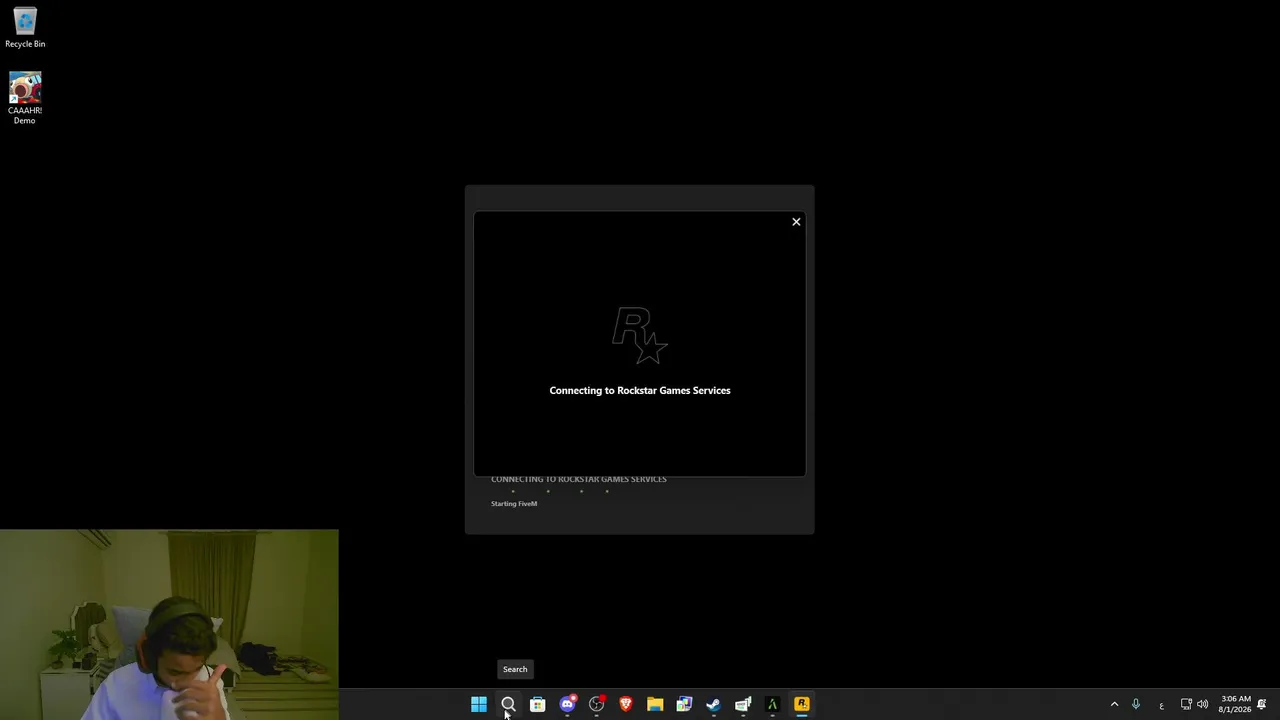Open Discord from the taskbar
The height and width of the screenshot is (720, 1280).
(567, 705)
